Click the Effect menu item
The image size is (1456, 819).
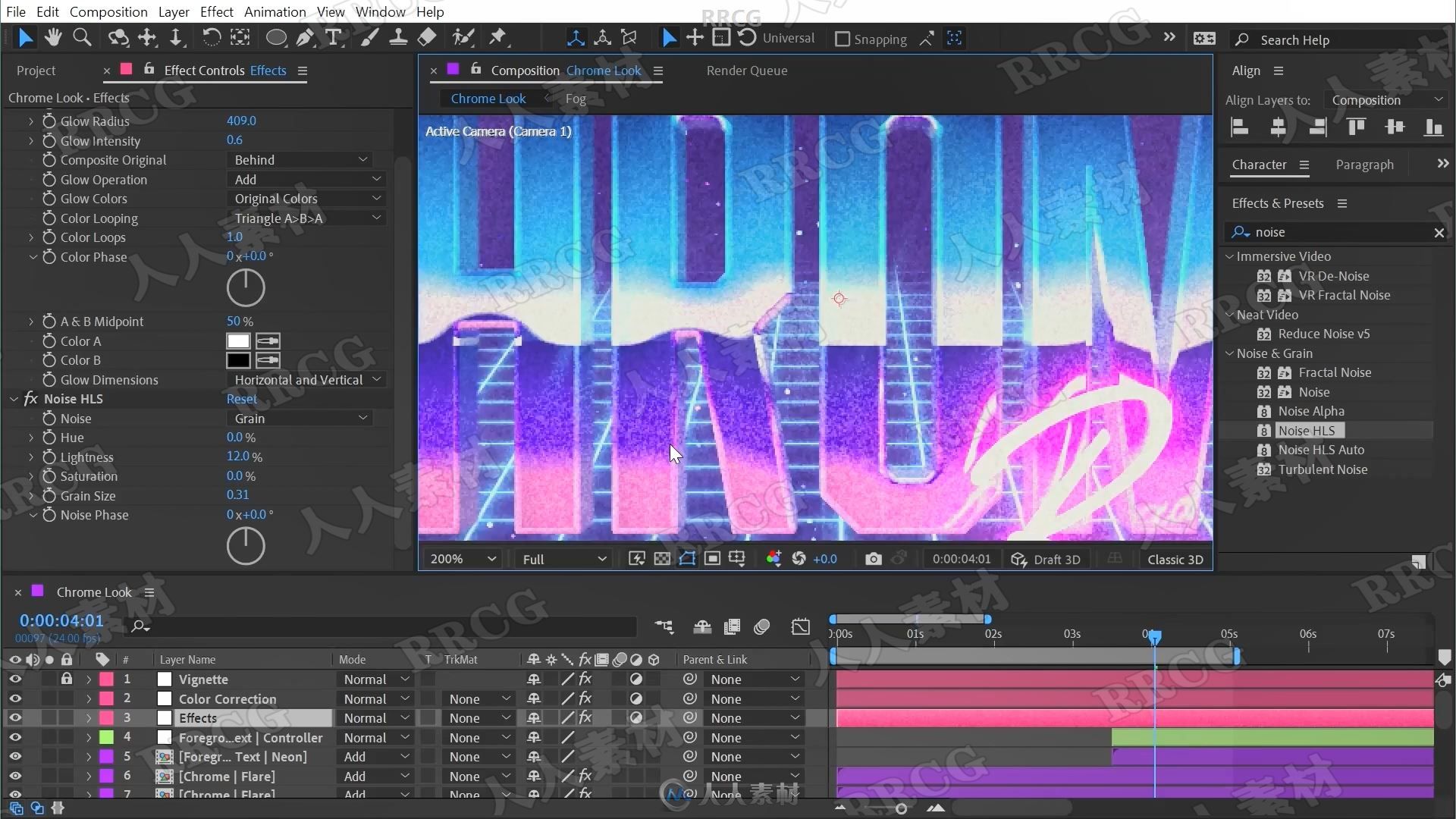[216, 12]
